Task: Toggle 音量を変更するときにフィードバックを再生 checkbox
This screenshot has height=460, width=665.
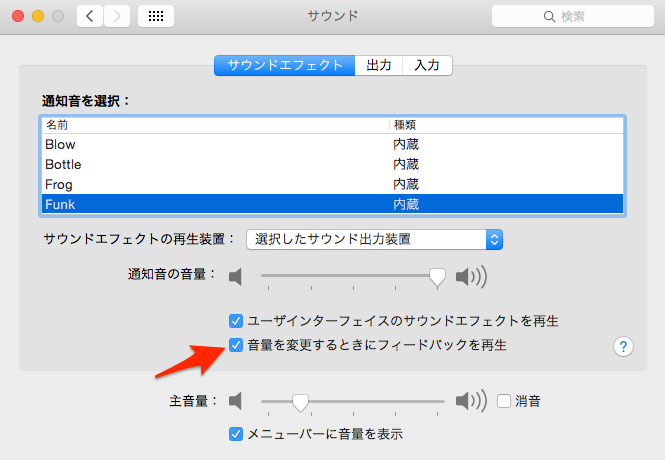Action: 236,345
